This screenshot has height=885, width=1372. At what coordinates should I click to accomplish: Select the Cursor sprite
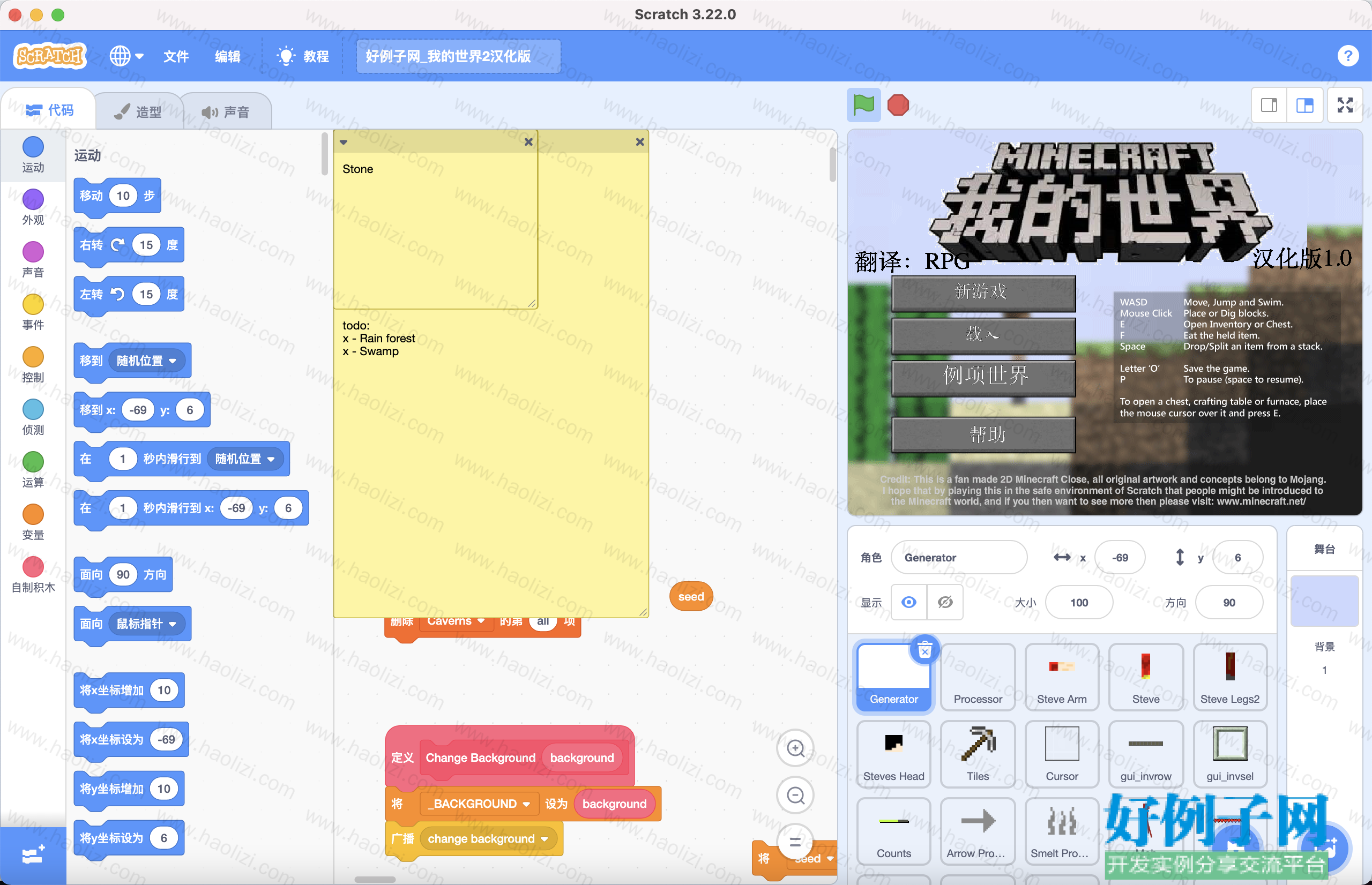point(1062,754)
